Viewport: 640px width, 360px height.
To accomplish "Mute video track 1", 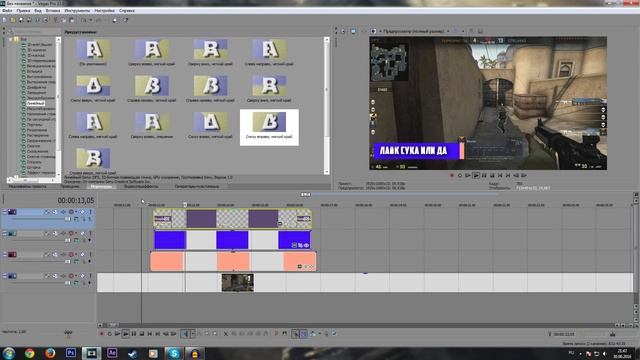I will pyautogui.click(x=82, y=212).
